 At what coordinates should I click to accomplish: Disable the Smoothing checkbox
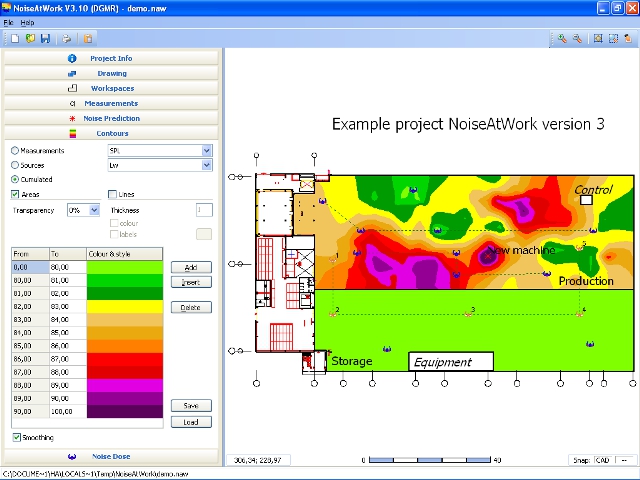16,438
